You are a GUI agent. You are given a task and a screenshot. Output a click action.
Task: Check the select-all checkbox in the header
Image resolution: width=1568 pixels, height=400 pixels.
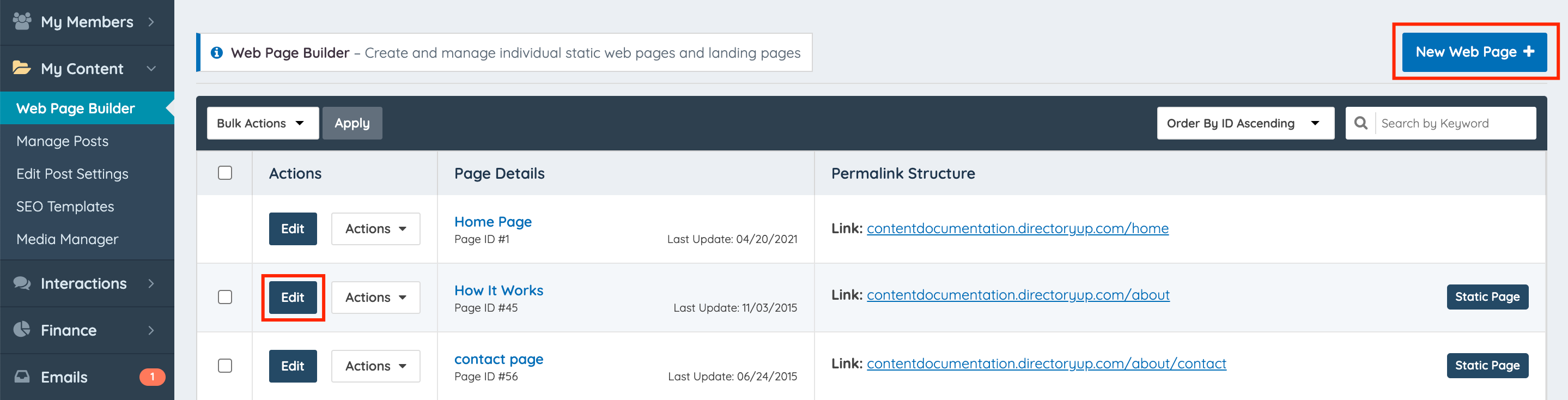pyautogui.click(x=224, y=173)
